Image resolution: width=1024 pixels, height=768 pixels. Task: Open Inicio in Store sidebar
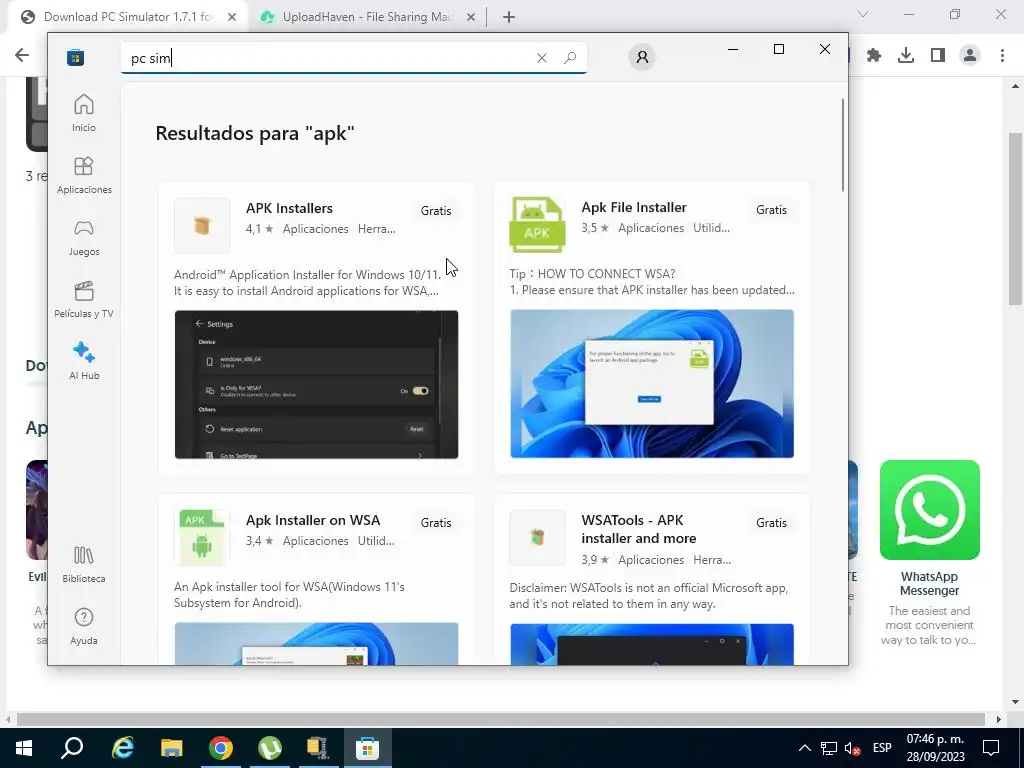point(84,113)
